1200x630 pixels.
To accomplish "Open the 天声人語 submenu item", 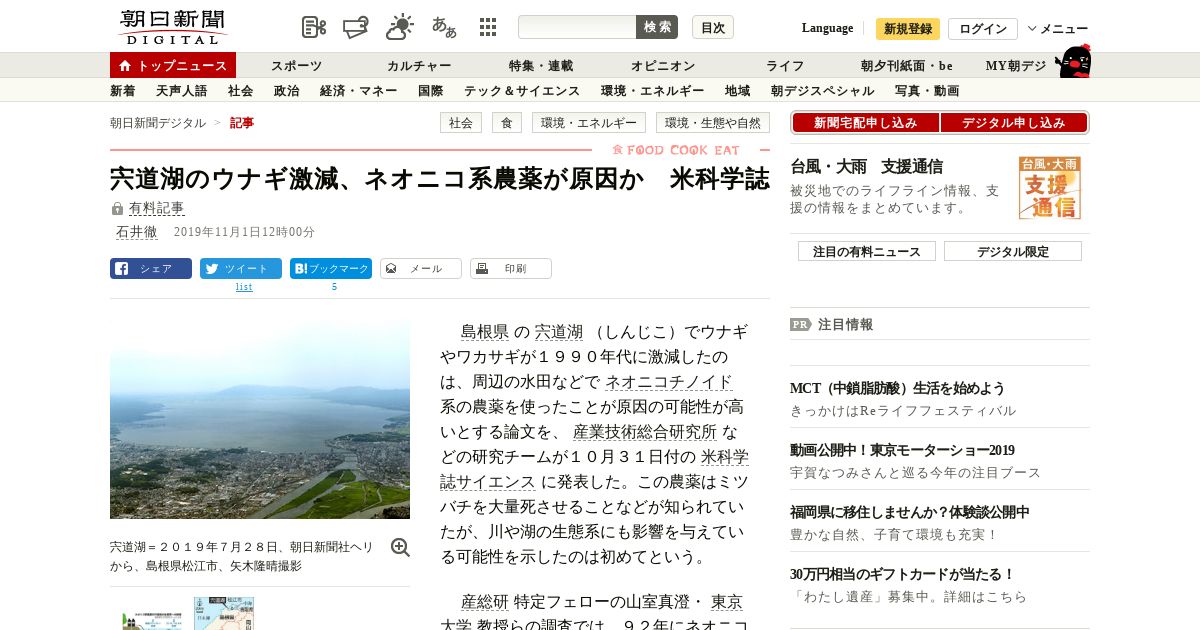I will tap(182, 91).
